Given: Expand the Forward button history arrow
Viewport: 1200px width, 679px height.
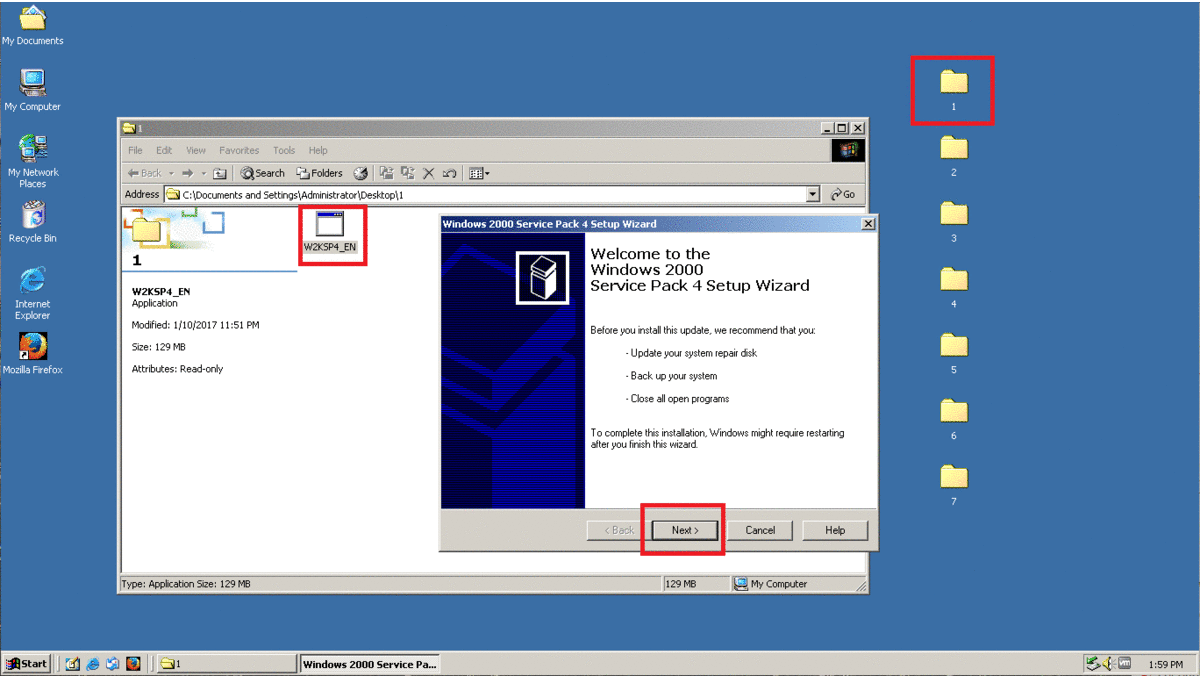Looking at the screenshot, I should [203, 173].
